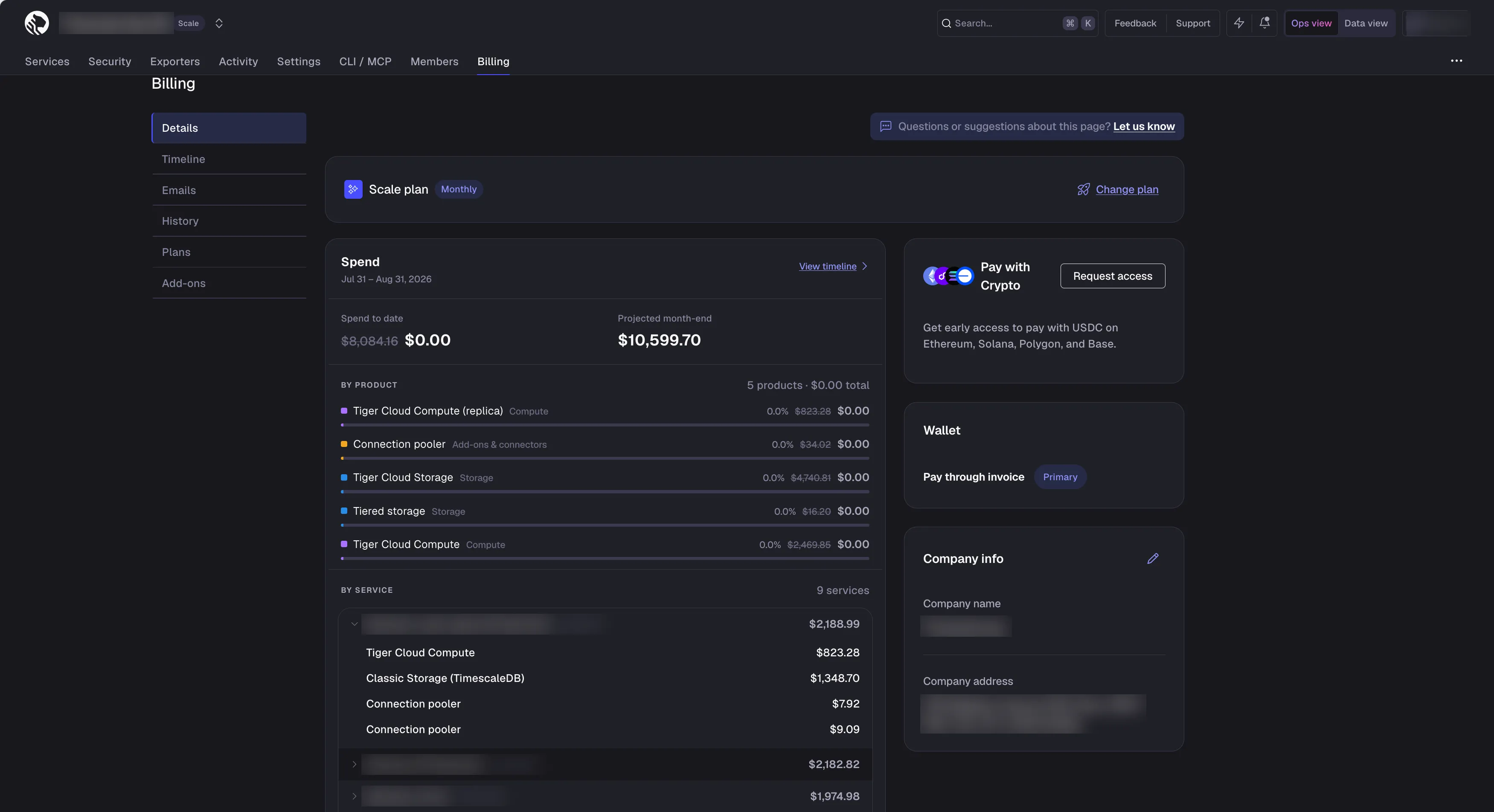Select Details in billing sidebar
This screenshot has height=812, width=1494.
point(229,128)
